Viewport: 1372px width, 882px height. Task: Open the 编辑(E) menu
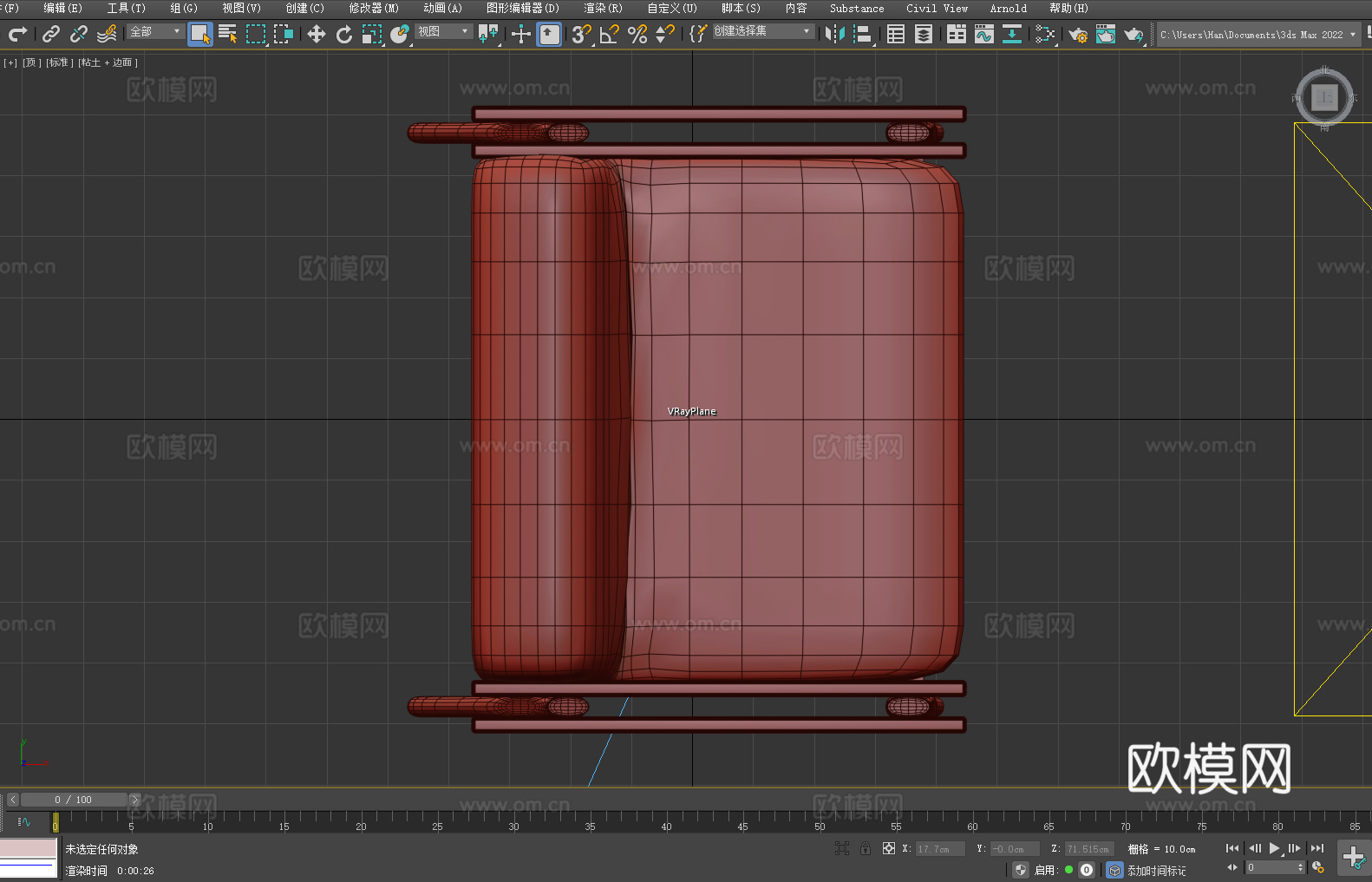click(62, 8)
